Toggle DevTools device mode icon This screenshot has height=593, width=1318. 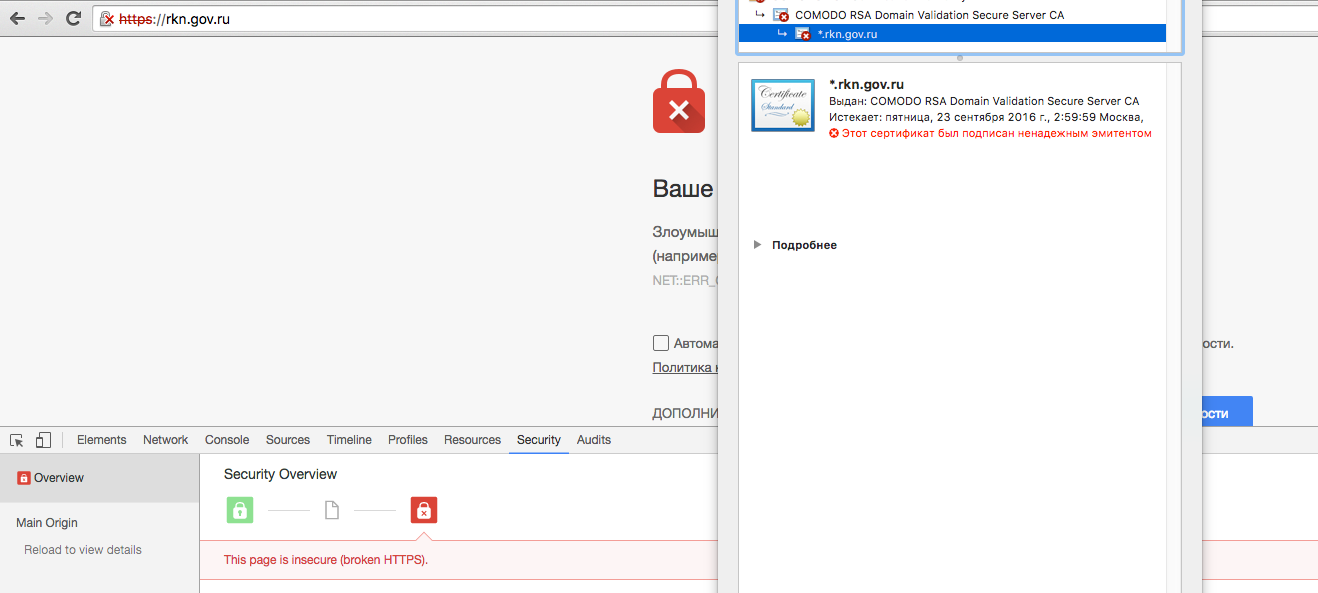click(43, 440)
